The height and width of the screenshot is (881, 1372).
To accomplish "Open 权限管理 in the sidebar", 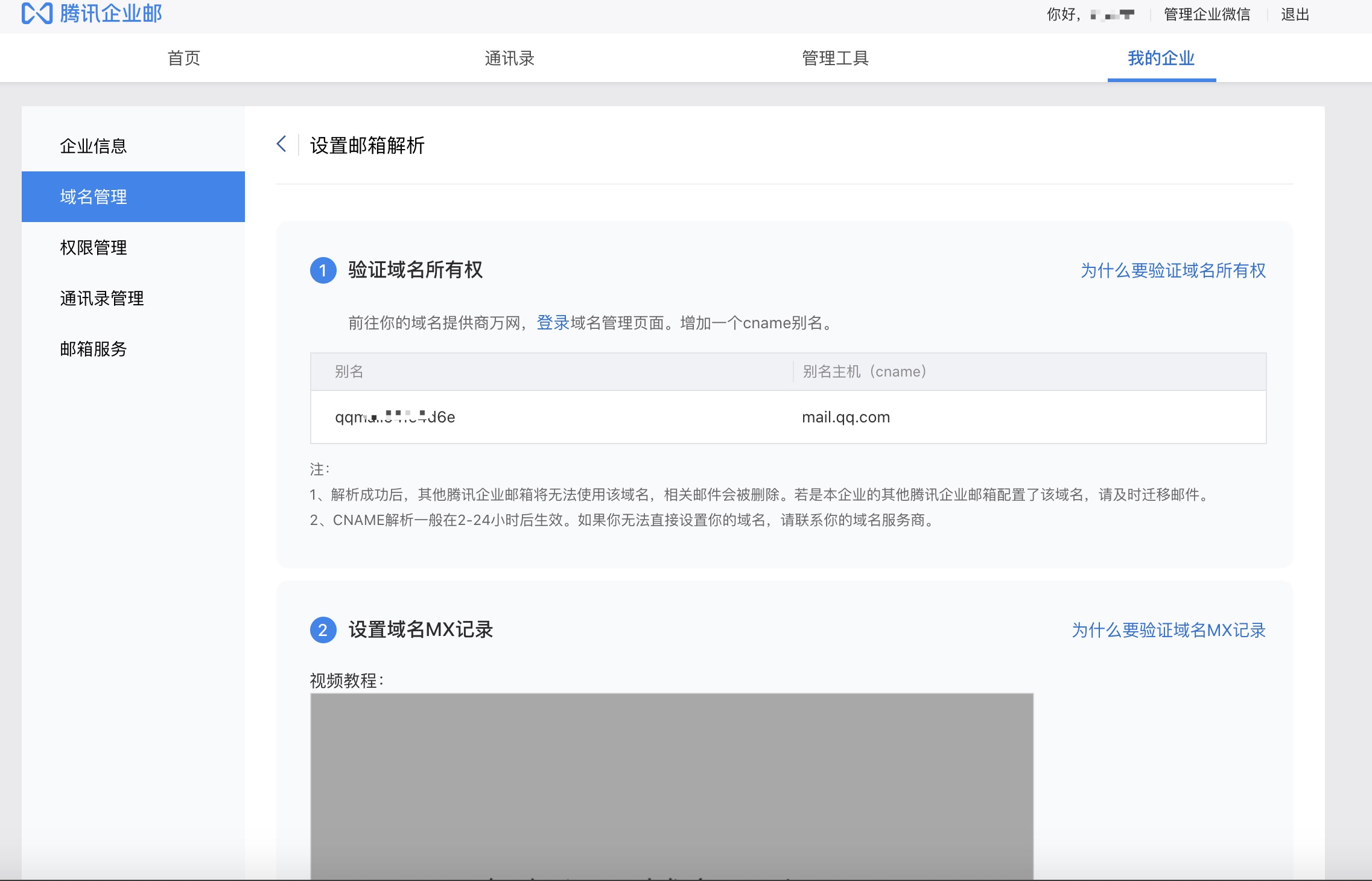I will click(x=93, y=247).
